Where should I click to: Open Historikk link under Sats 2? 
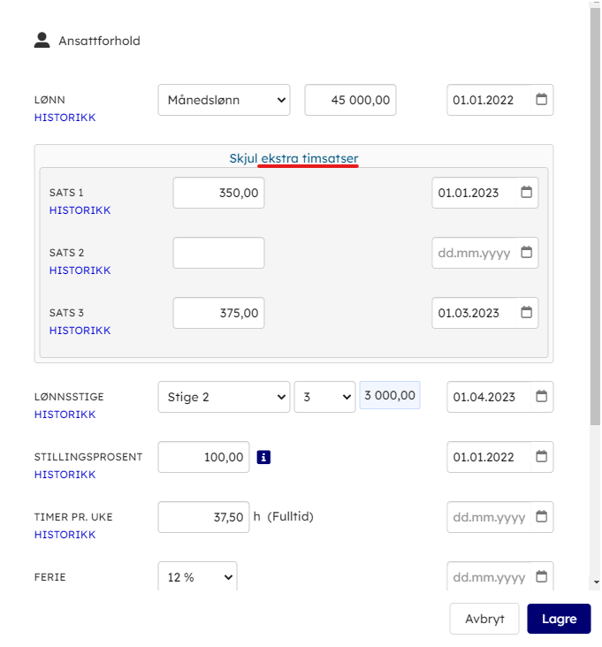point(80,270)
